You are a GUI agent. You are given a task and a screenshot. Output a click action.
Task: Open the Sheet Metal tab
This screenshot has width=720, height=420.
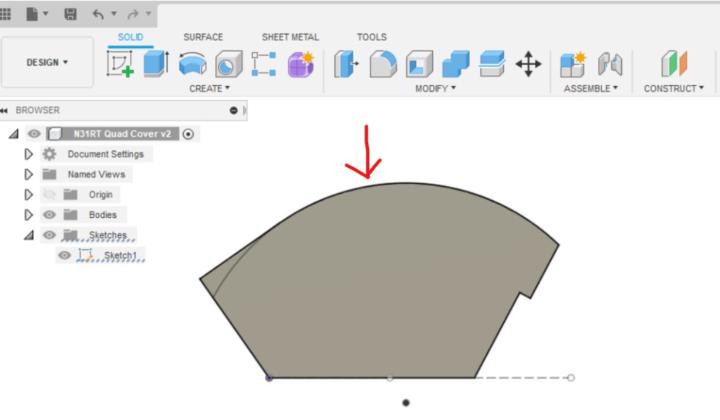point(290,37)
